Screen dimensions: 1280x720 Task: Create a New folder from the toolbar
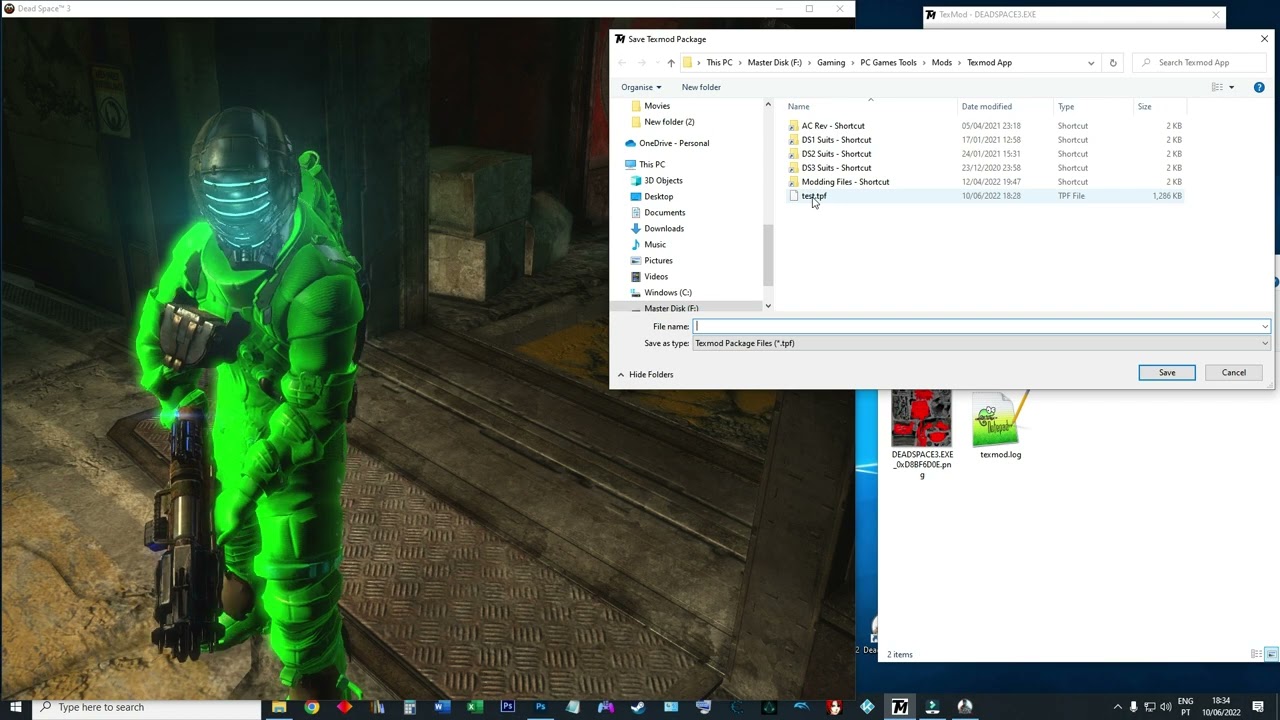click(701, 87)
